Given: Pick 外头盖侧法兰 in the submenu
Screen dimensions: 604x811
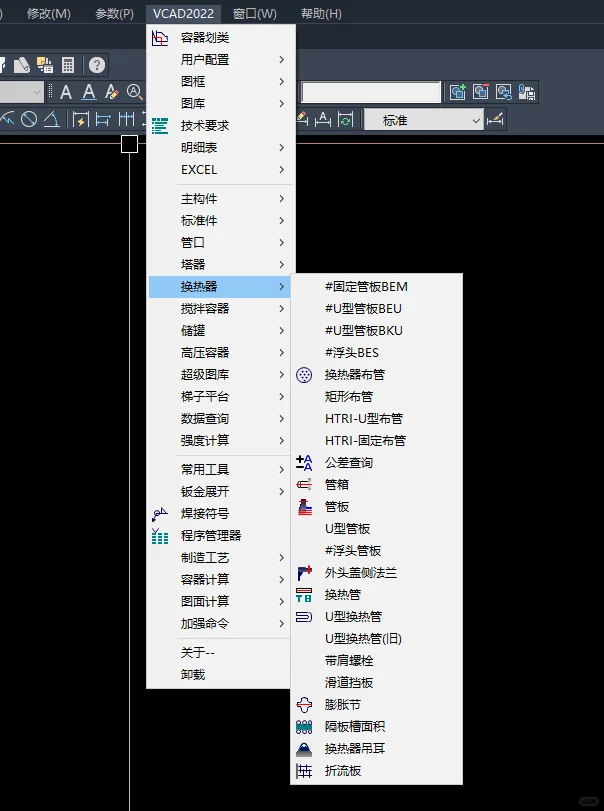Looking at the screenshot, I should 376,573.
